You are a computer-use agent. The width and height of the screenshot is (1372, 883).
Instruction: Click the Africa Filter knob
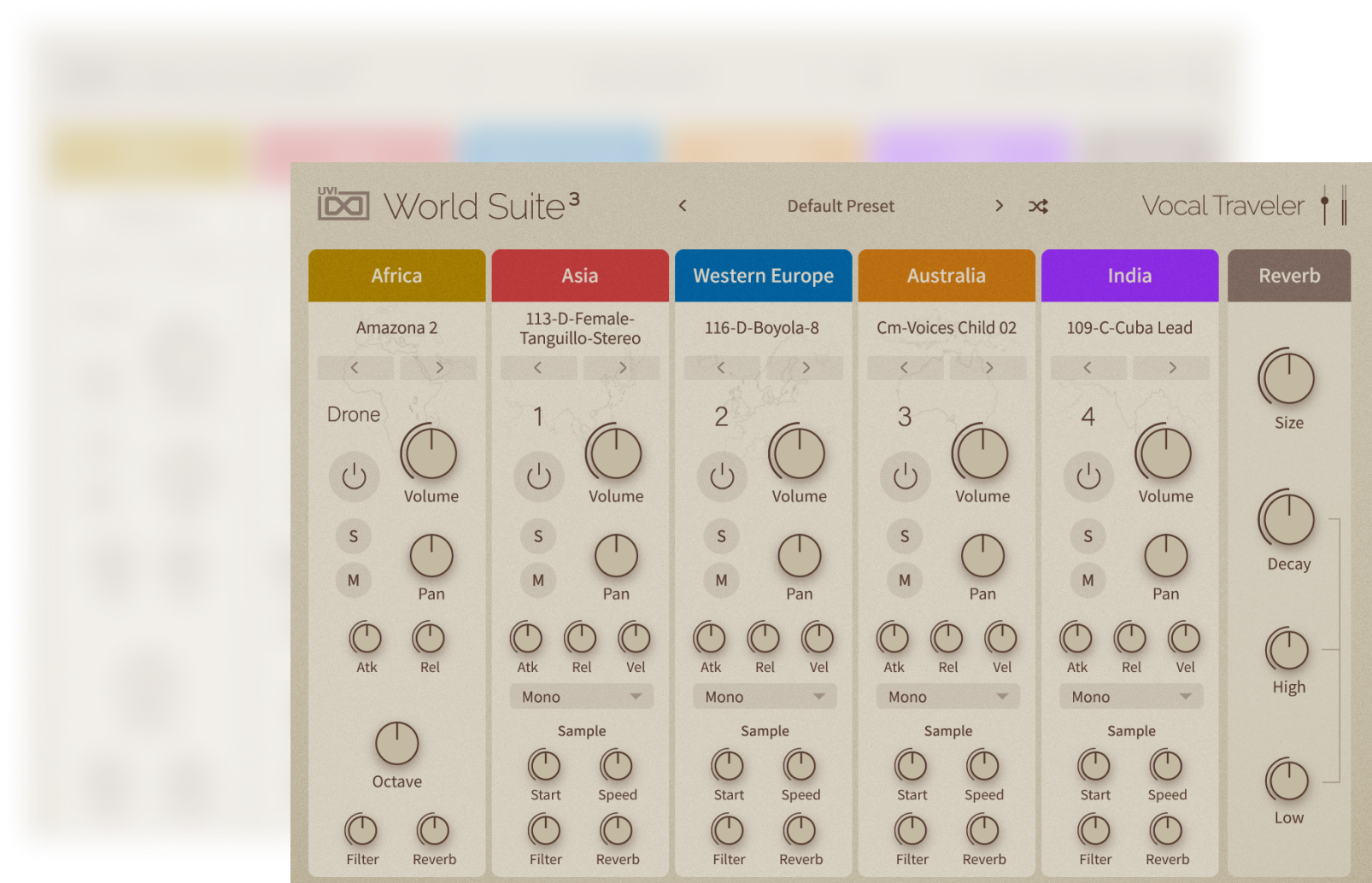361,830
